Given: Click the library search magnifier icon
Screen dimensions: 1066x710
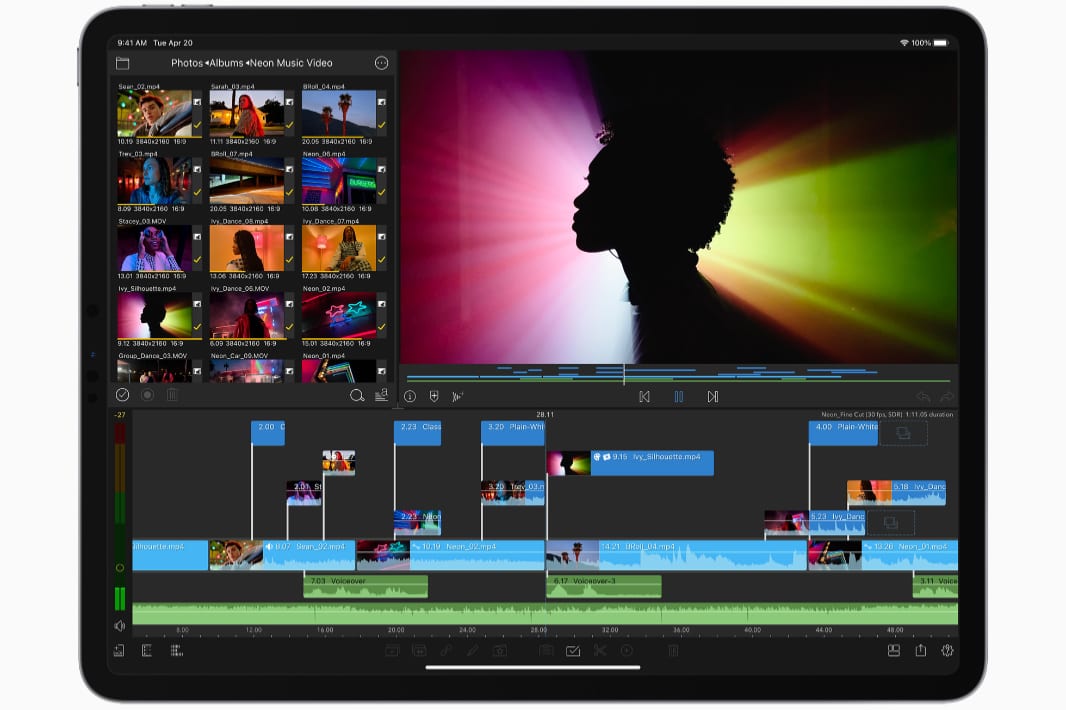Looking at the screenshot, I should pos(357,396).
